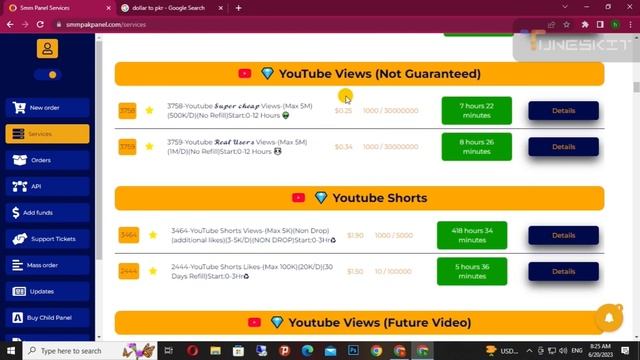Favorite service 3758 with star icon

[149, 111]
